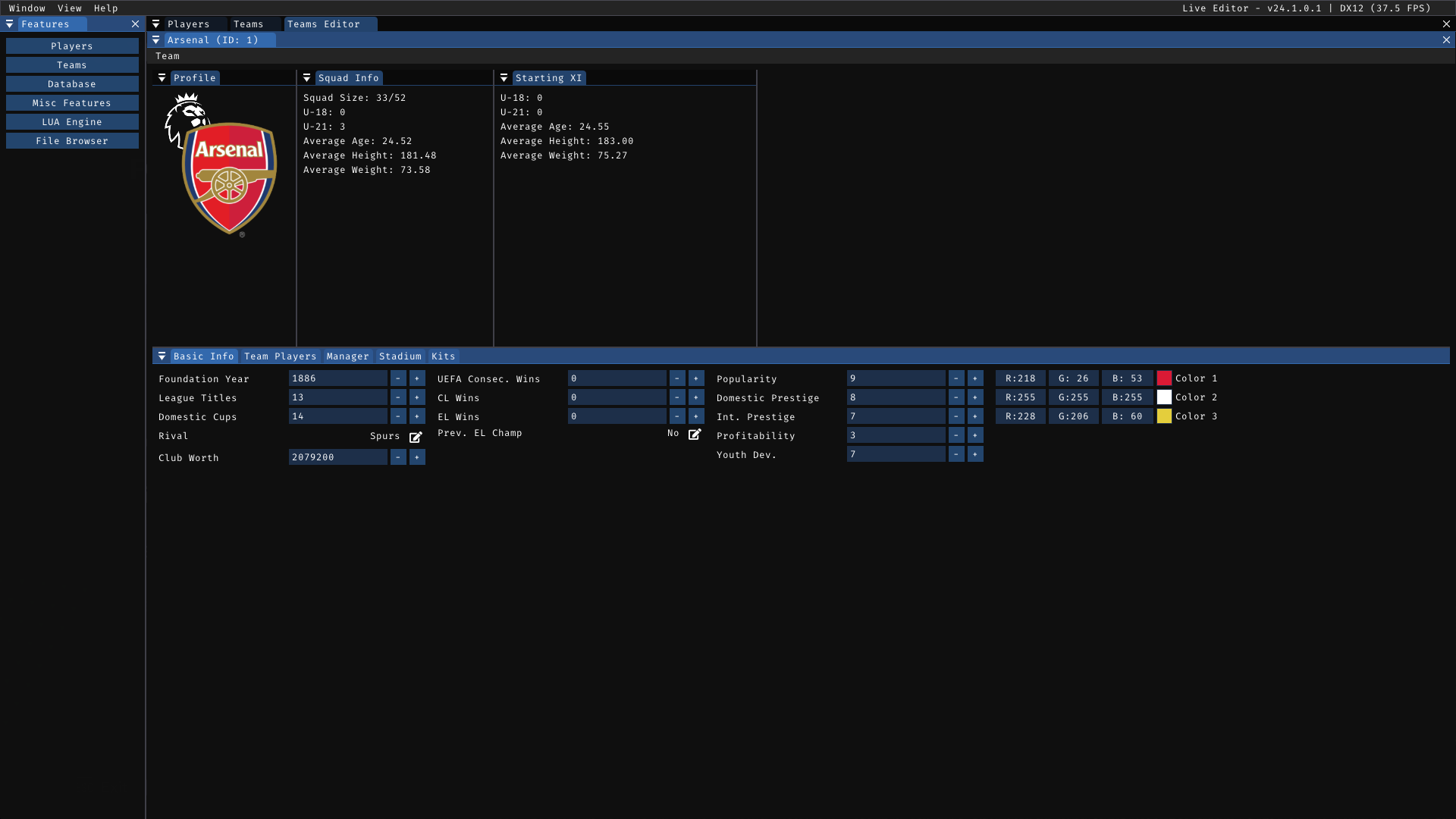Decrease Popularity value with minus button

956,378
